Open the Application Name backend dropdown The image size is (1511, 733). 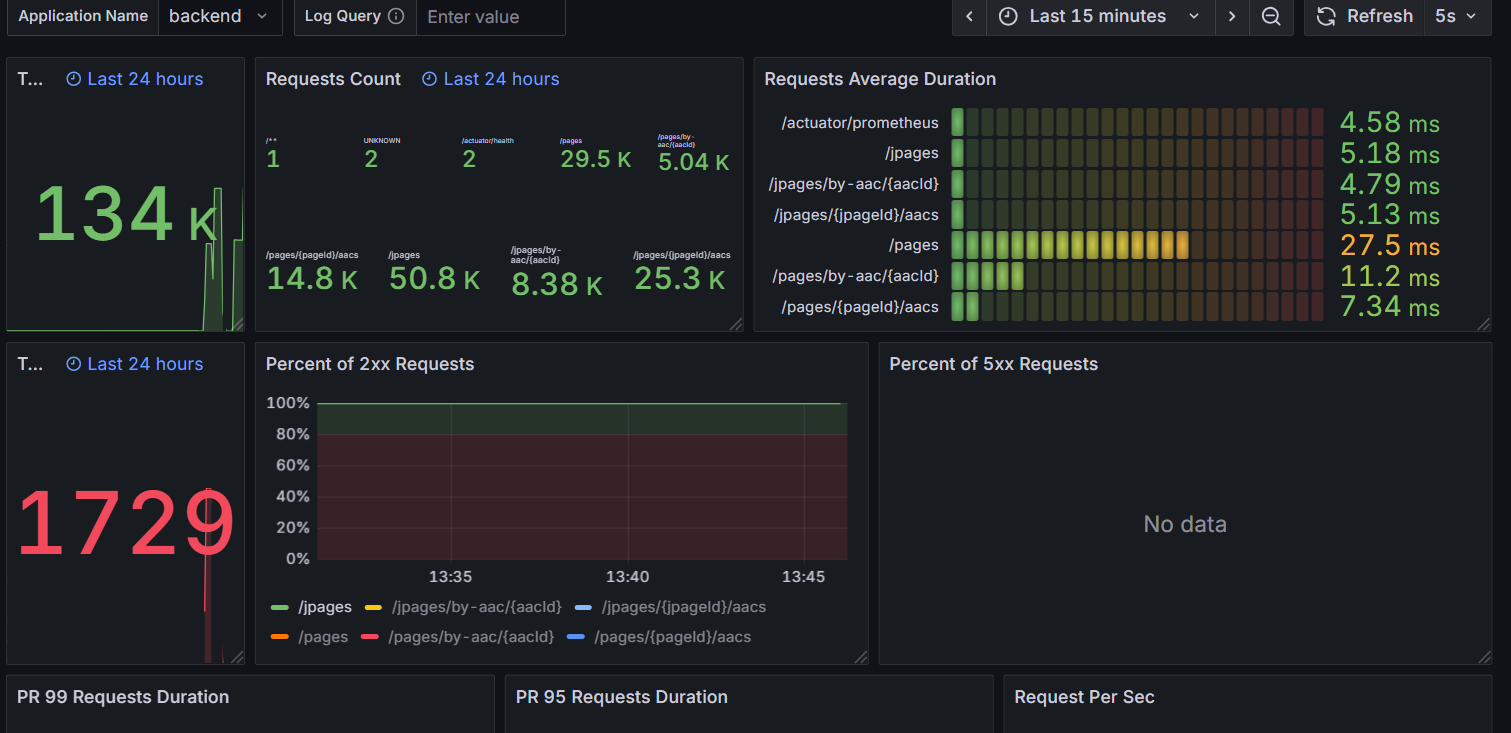[219, 17]
